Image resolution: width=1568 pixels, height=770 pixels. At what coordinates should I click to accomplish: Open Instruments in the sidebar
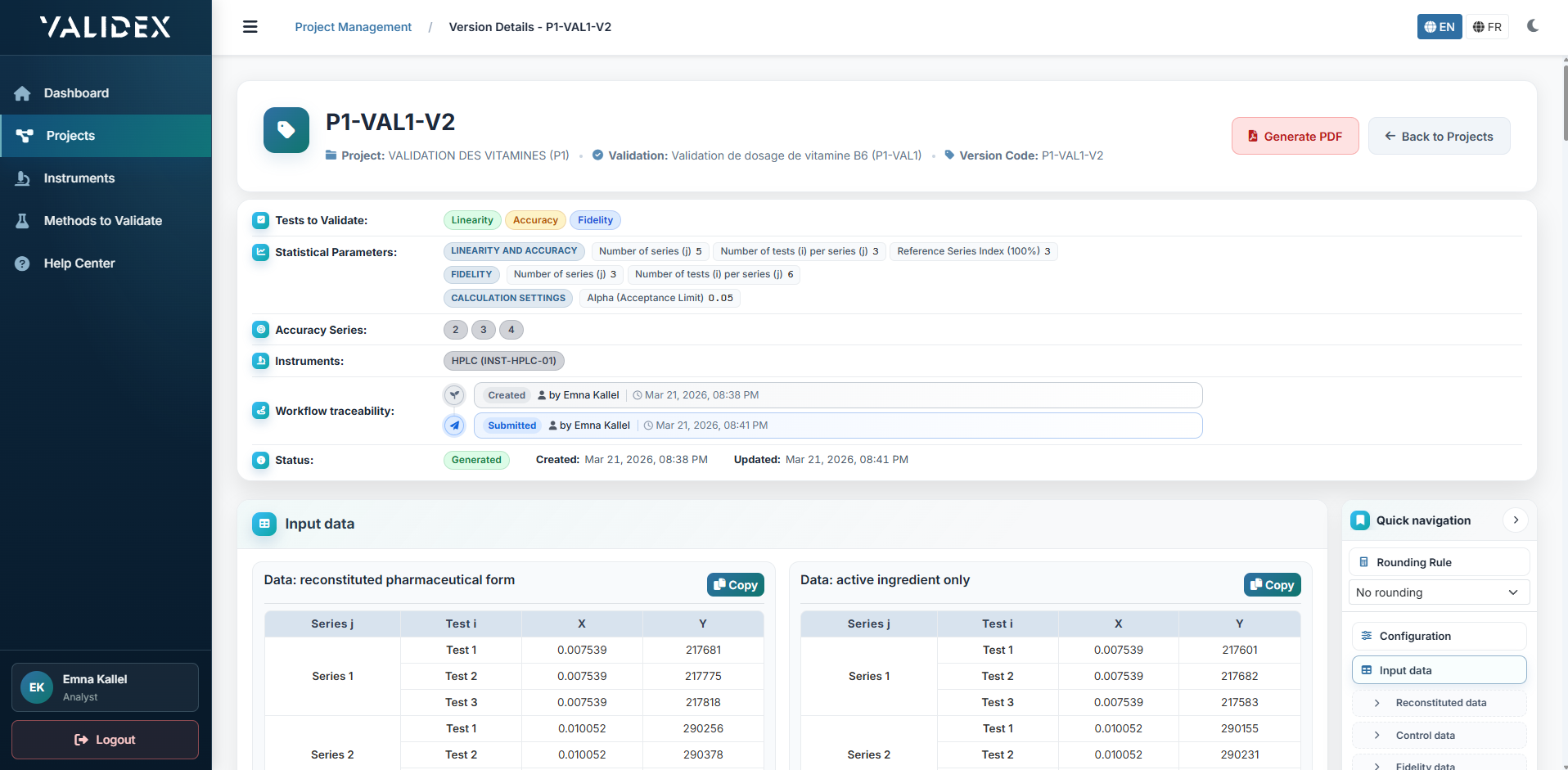coord(79,178)
